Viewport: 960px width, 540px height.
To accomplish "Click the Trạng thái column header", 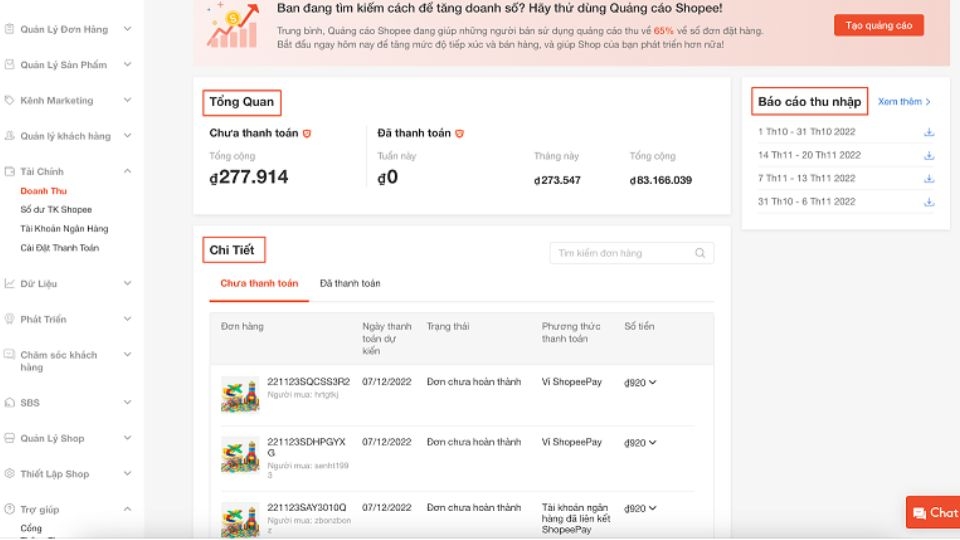I will coord(448,326).
